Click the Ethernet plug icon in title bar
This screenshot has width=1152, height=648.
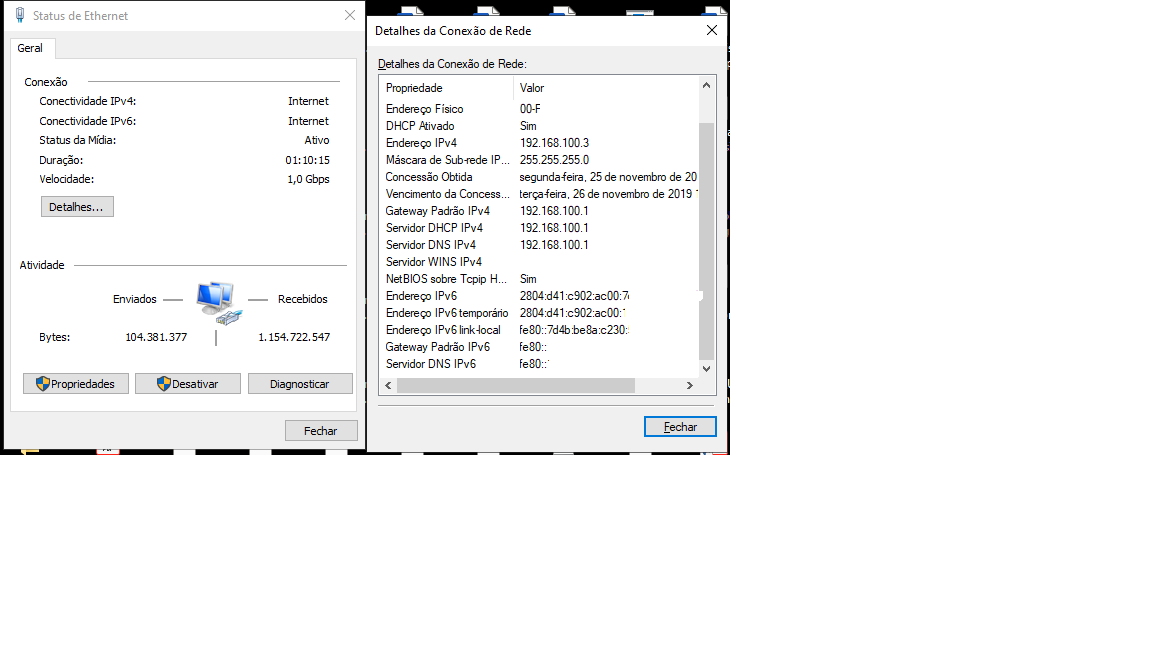[x=20, y=15]
